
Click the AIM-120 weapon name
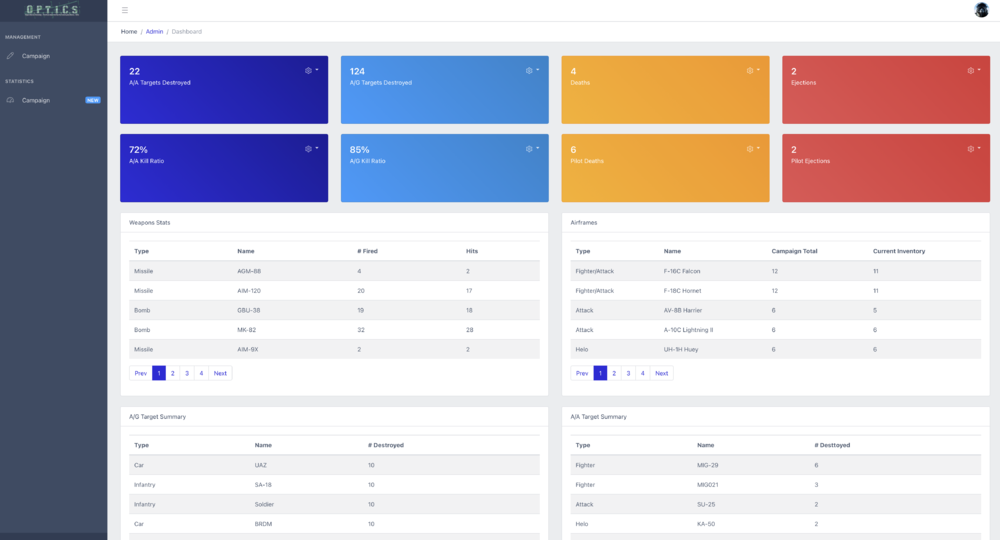point(249,291)
